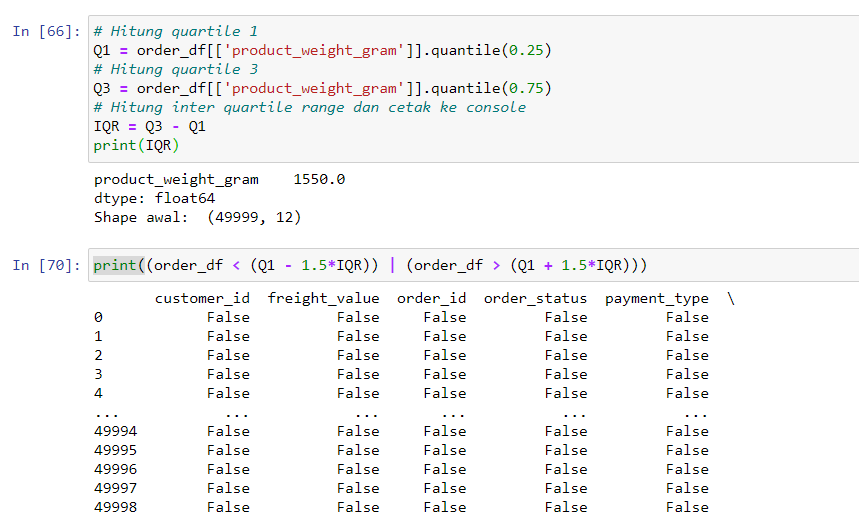The width and height of the screenshot is (859, 528).
Task: Click row index 49996 in output
Action: (116, 469)
